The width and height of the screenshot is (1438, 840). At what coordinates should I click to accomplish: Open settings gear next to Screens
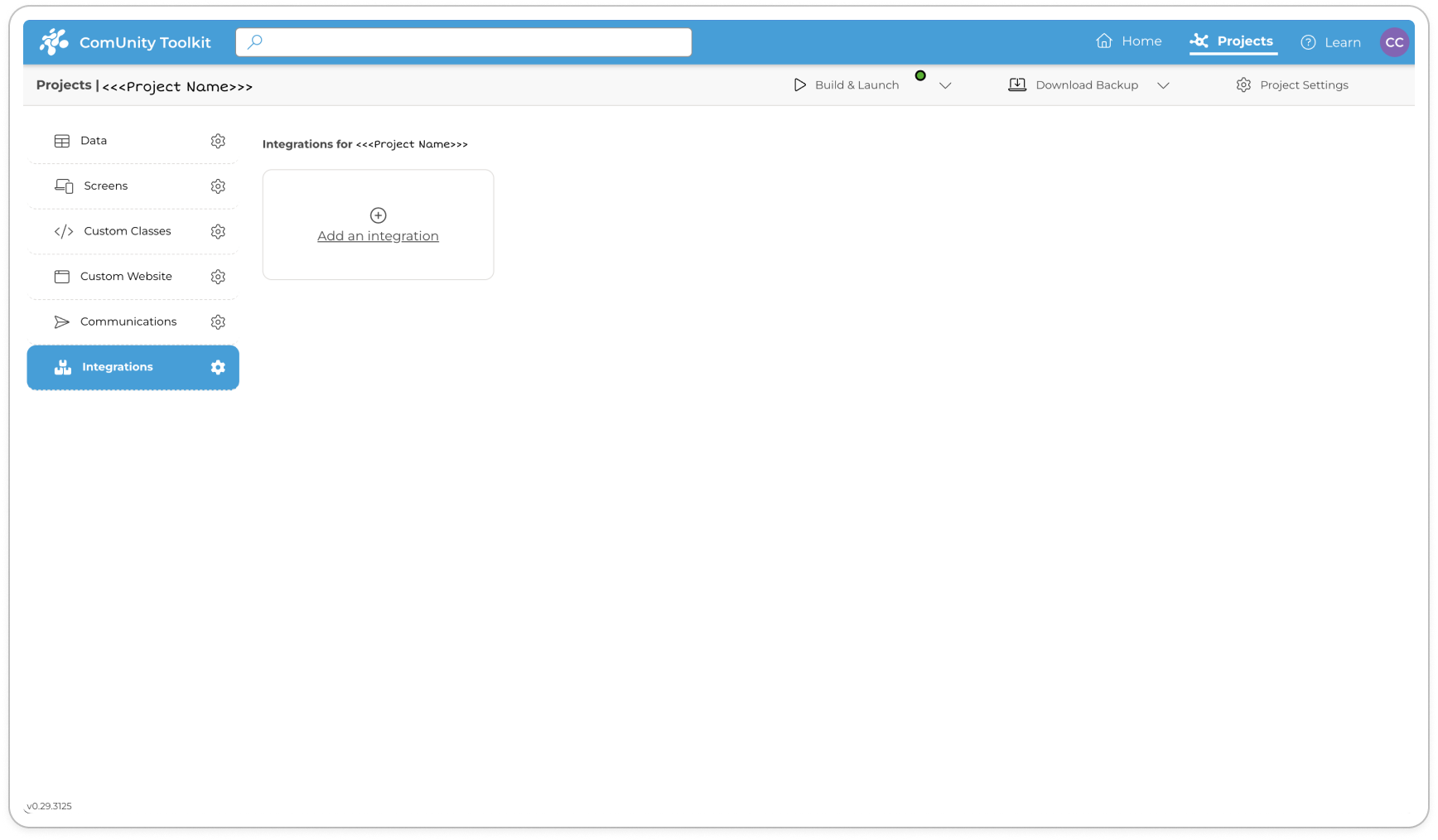218,186
